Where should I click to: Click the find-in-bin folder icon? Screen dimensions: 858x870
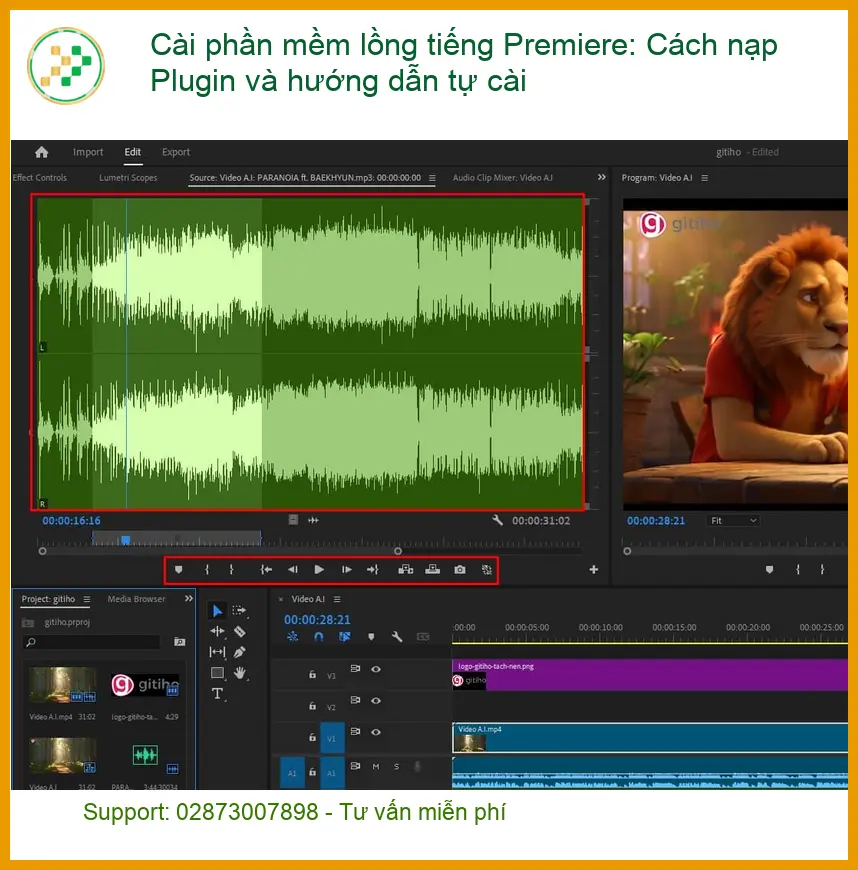click(180, 642)
